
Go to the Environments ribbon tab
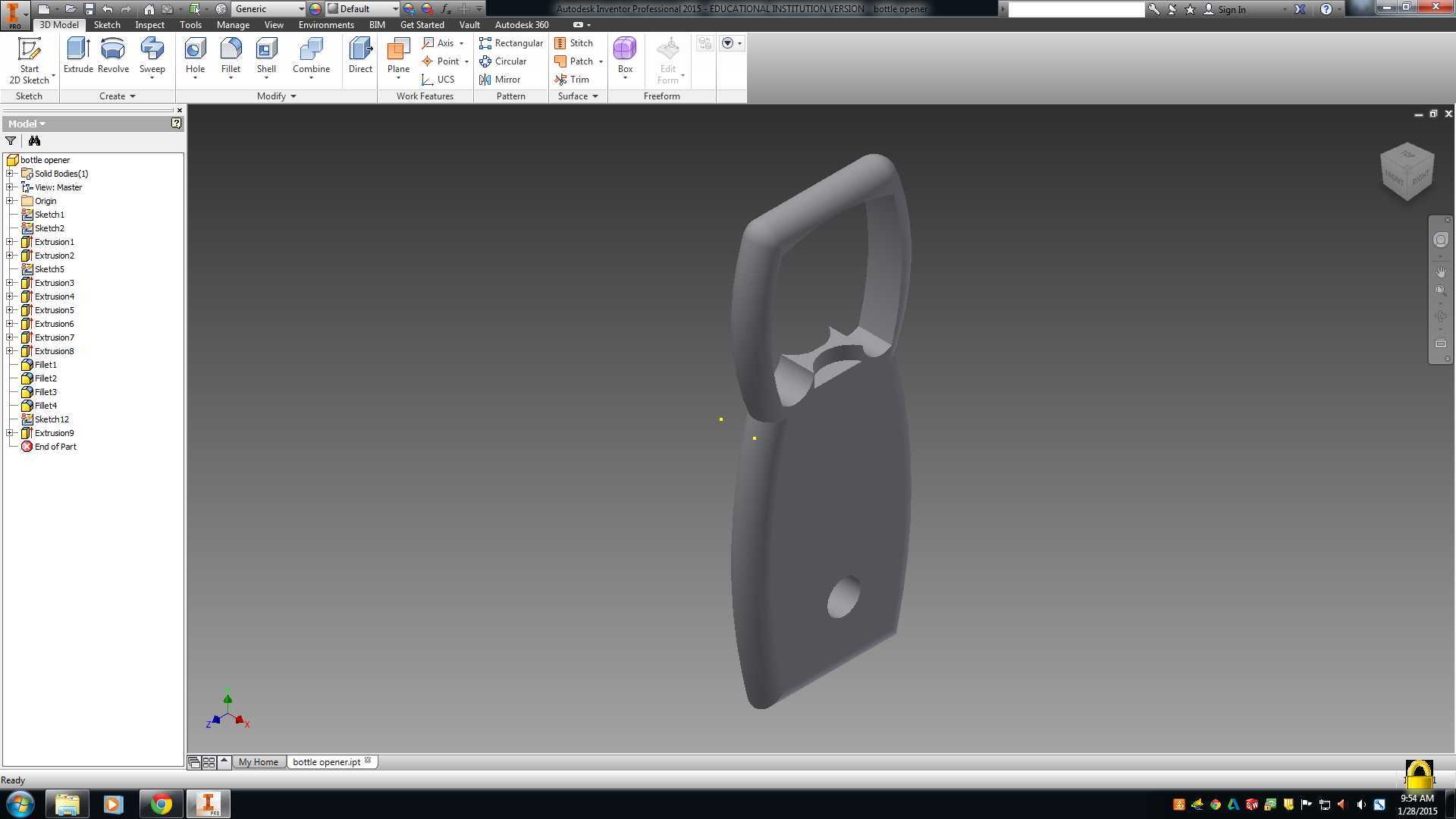point(326,25)
